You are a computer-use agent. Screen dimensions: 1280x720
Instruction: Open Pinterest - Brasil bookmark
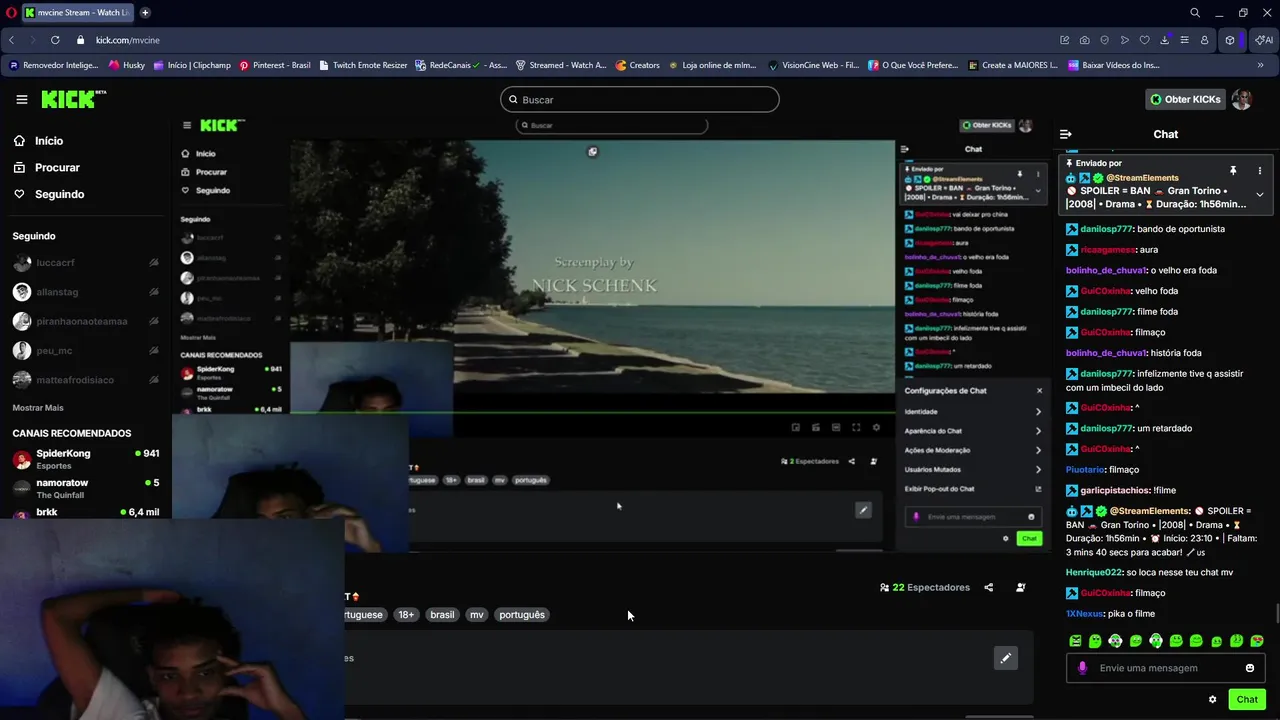[x=274, y=65]
